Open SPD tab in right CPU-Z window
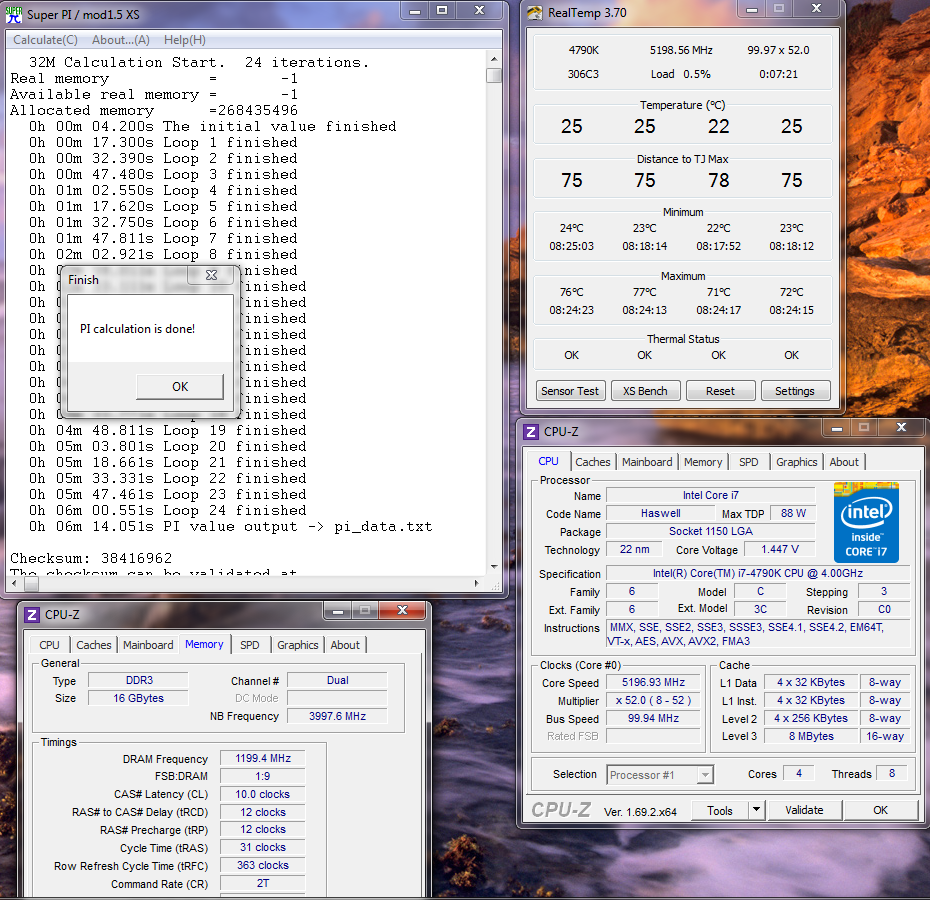 (x=749, y=462)
